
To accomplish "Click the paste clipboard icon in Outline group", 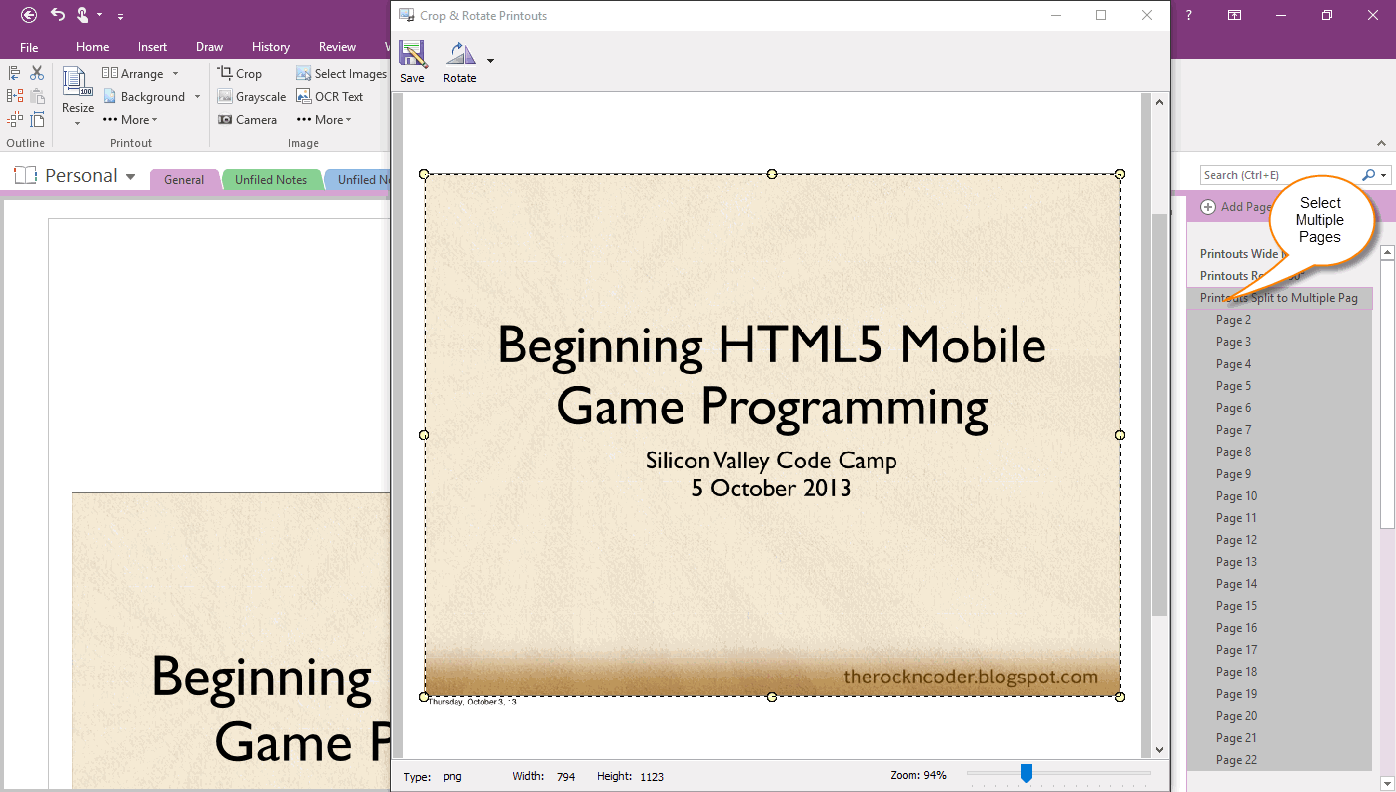I will 37,96.
